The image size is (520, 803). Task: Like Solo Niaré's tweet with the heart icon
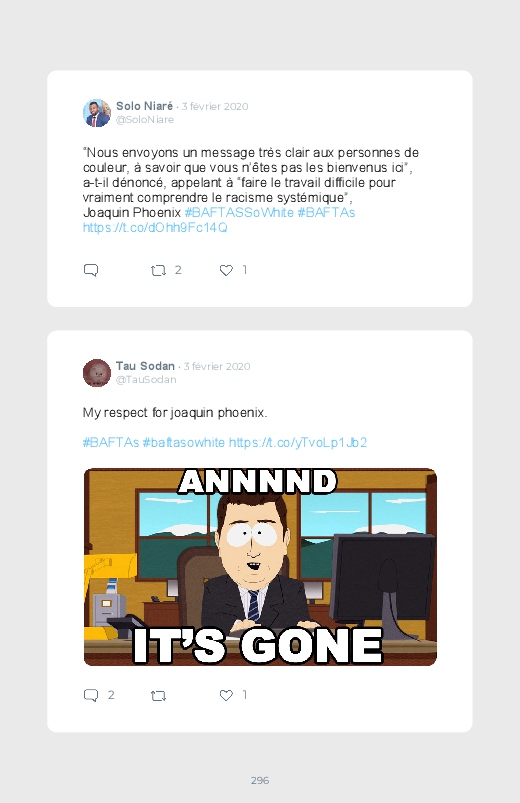click(x=226, y=270)
